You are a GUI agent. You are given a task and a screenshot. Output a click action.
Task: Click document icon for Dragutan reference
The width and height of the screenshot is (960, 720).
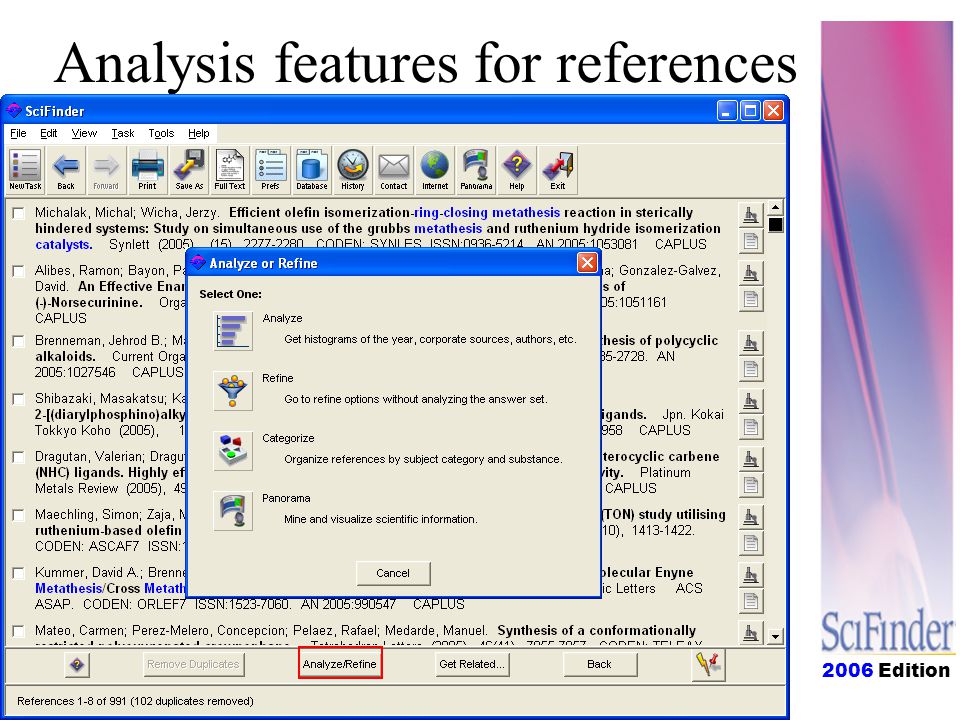pyautogui.click(x=751, y=486)
